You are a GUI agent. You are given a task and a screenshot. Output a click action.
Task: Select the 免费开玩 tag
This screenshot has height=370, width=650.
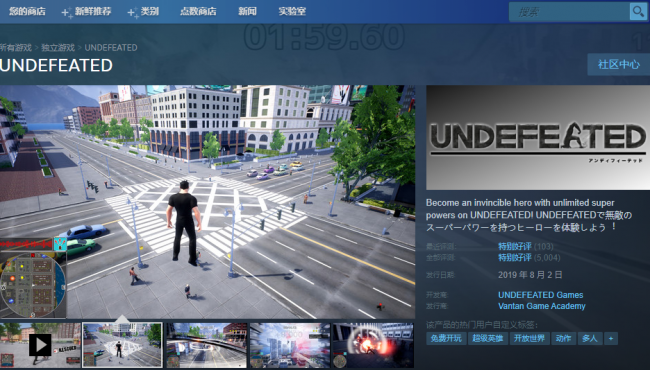[446, 339]
